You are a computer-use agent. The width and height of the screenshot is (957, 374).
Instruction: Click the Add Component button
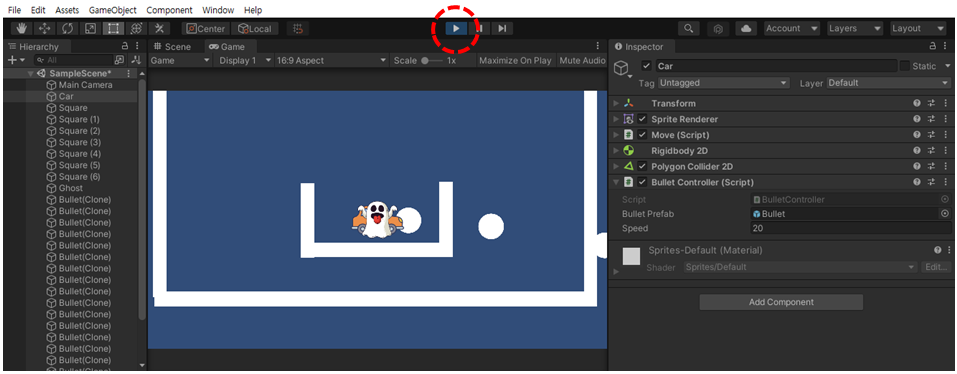coord(781,302)
